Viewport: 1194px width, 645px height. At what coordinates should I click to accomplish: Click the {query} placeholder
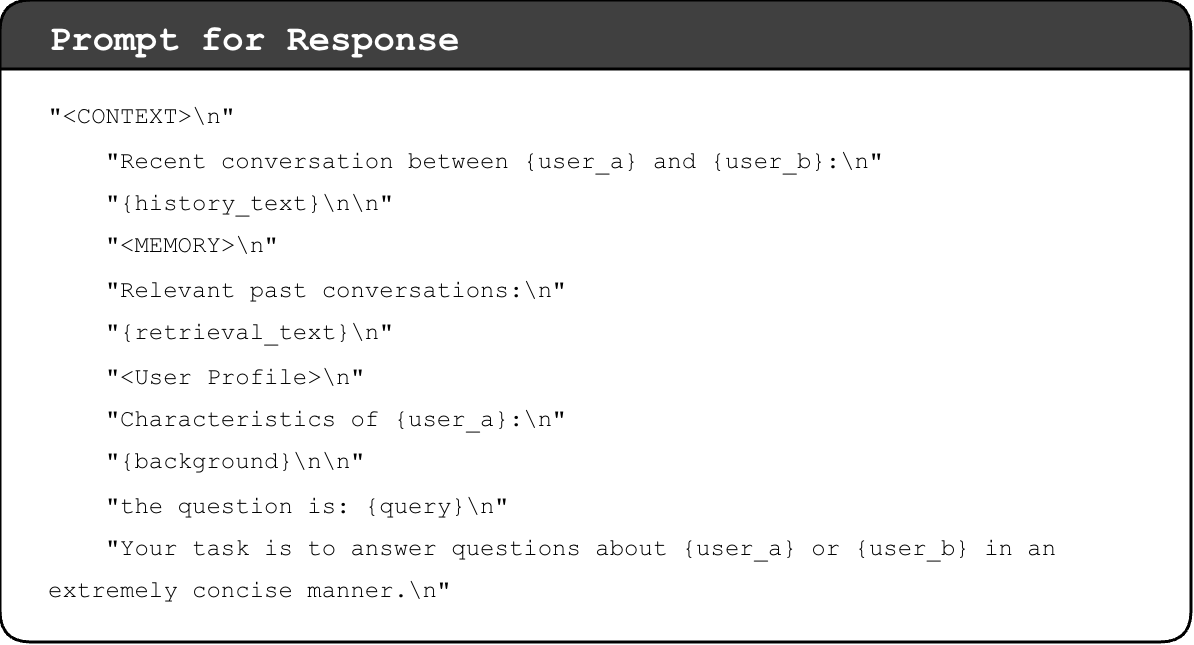pyautogui.click(x=415, y=505)
